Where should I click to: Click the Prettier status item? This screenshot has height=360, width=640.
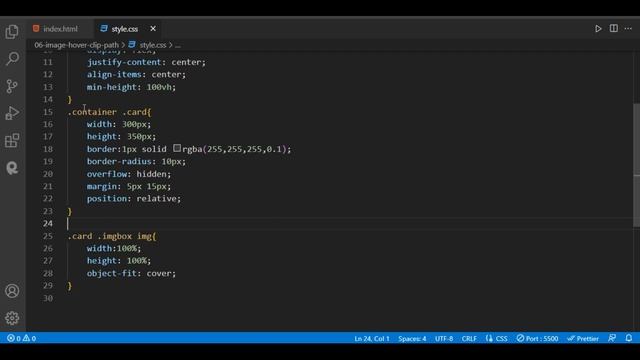point(583,338)
